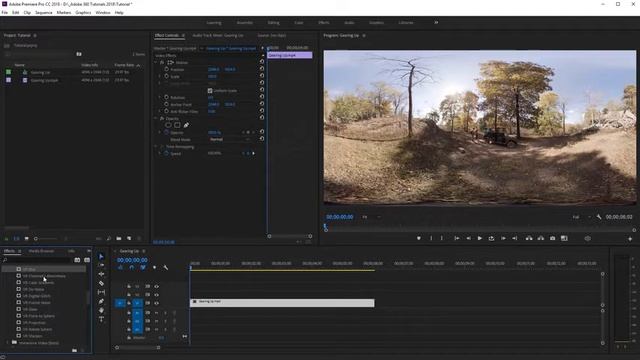Open Program monitor zoom level dropdown
This screenshot has width=640, height=360.
(371, 217)
